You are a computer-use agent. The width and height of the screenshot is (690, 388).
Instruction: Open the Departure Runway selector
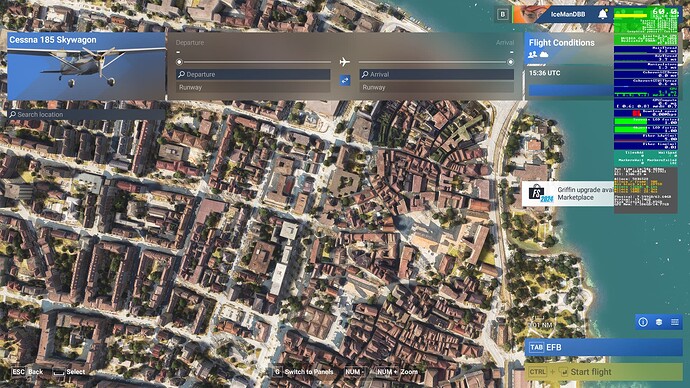253,87
